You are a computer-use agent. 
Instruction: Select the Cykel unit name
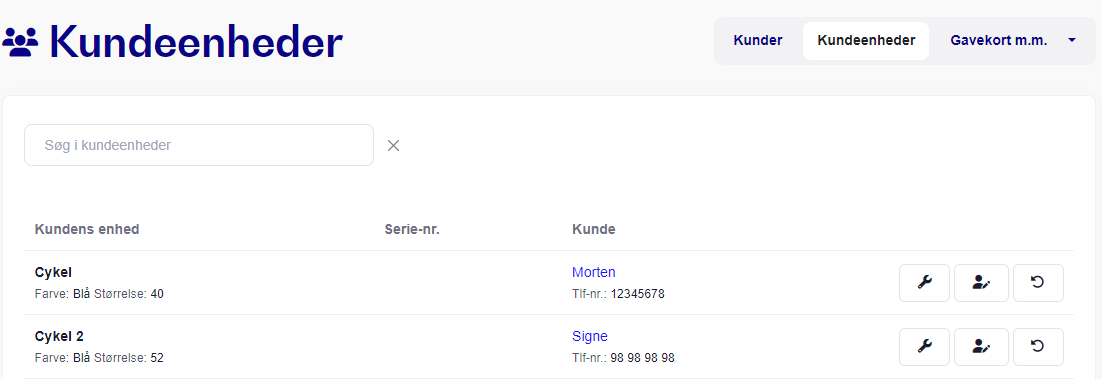click(53, 272)
